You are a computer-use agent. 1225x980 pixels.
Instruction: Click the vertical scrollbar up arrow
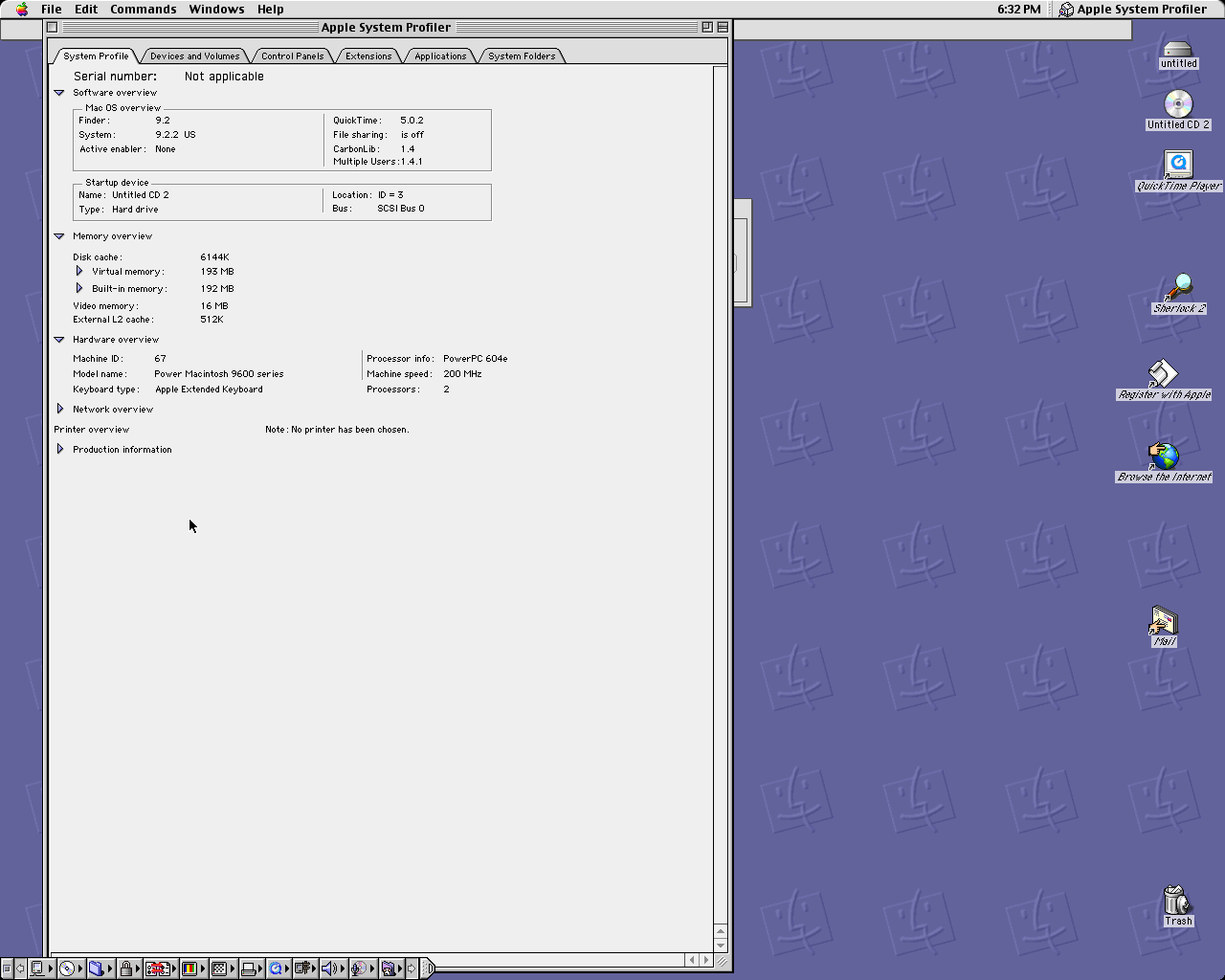click(721, 930)
